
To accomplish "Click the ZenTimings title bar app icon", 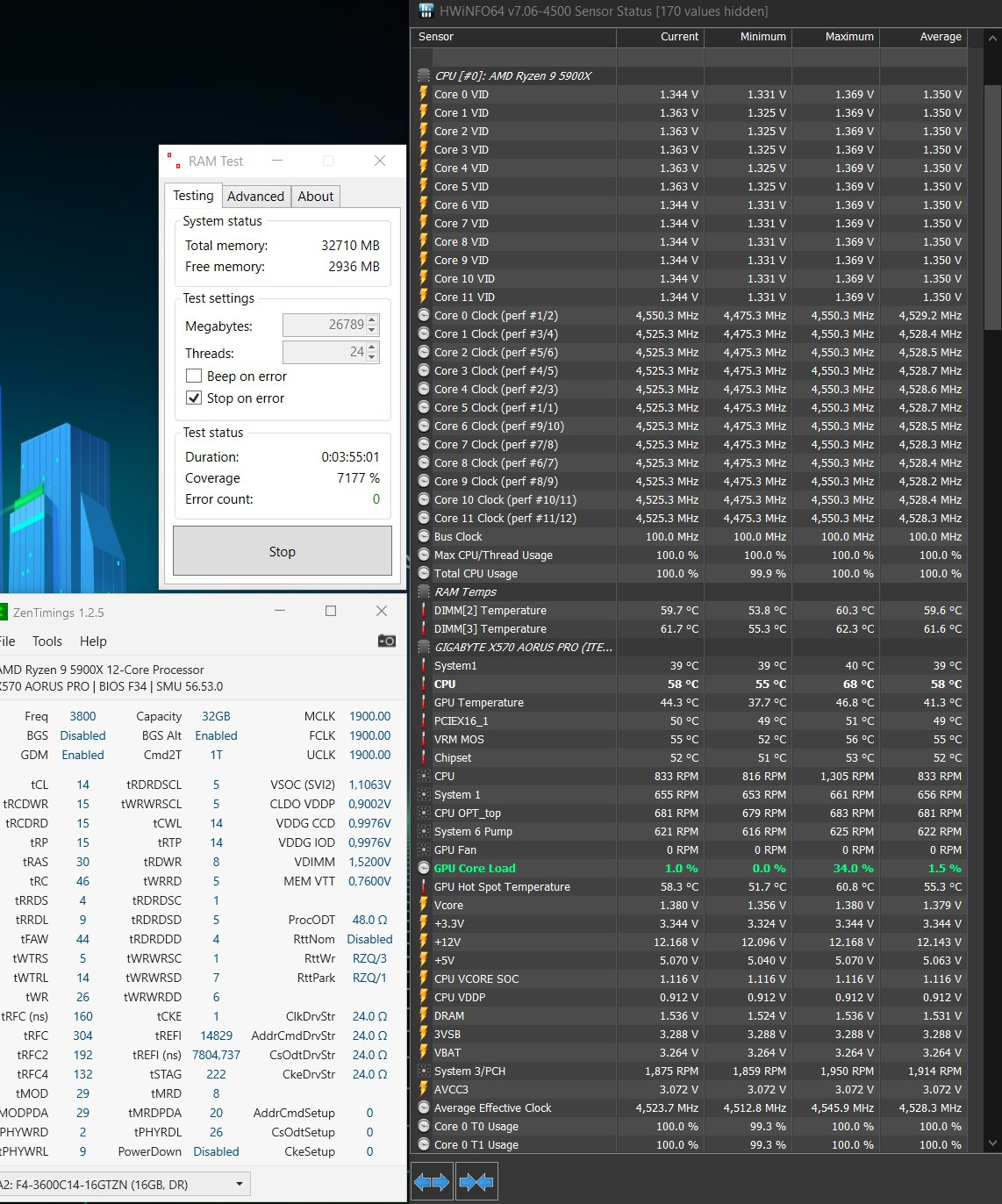I will point(3,612).
